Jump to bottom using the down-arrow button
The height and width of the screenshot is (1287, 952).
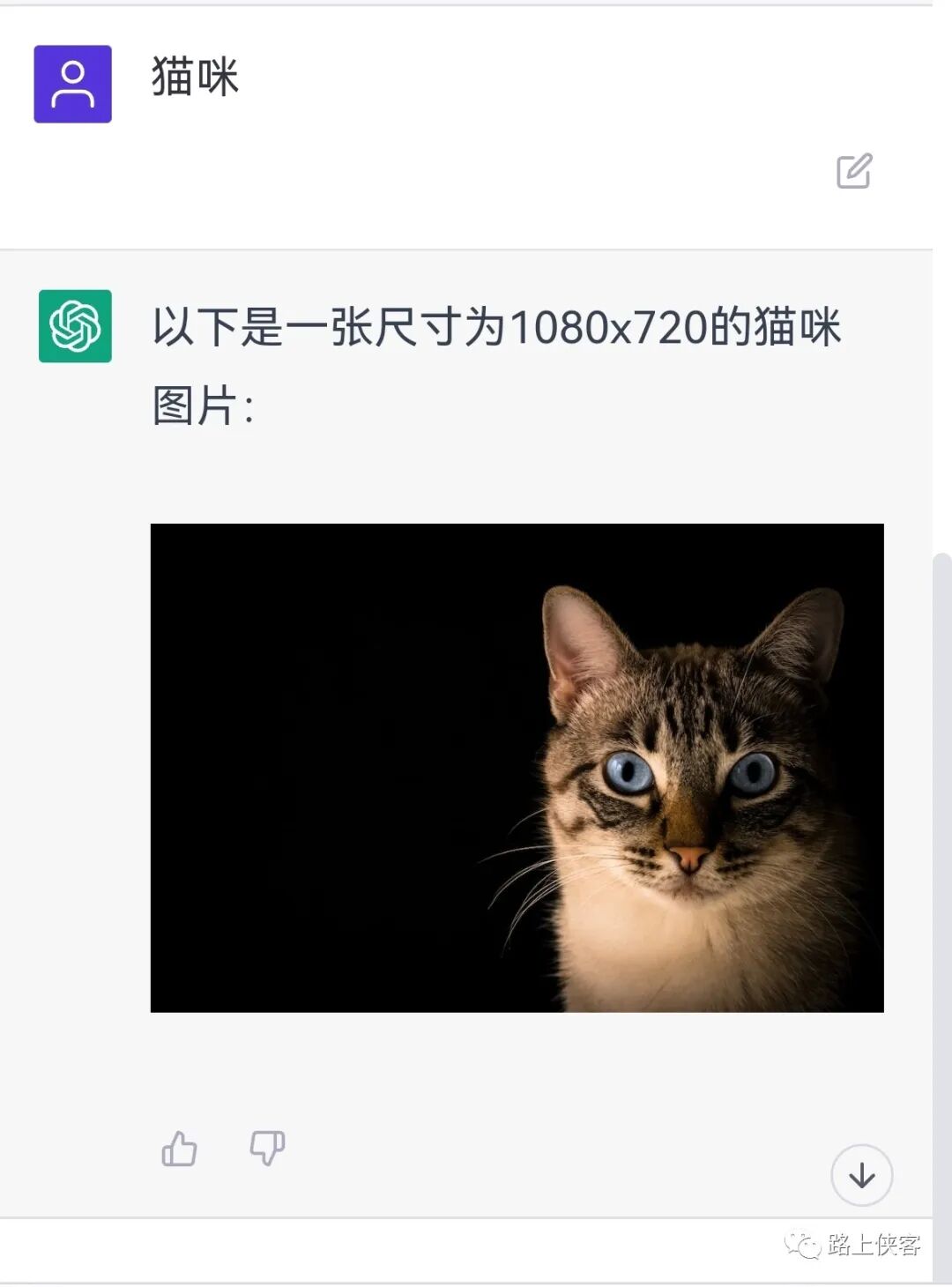(861, 1175)
